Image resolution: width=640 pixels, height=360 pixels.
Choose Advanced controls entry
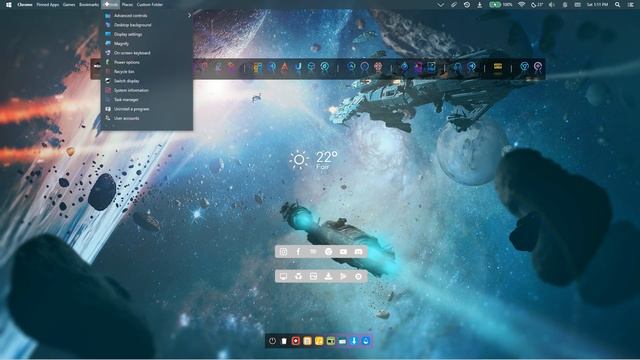coord(147,16)
